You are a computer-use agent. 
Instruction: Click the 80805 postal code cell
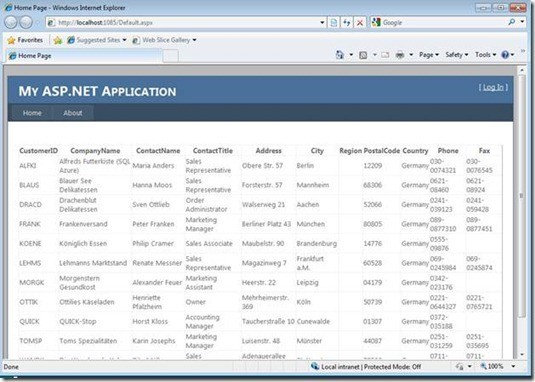[x=373, y=224]
